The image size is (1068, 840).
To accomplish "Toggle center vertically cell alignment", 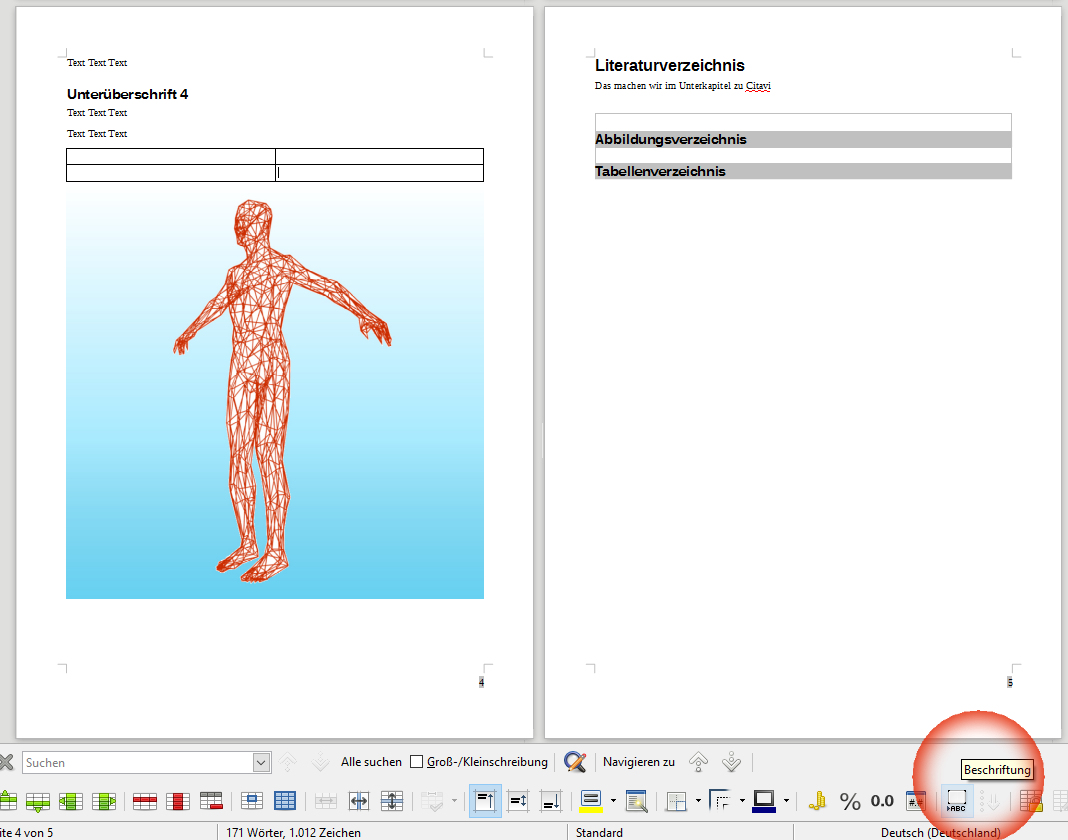I will [x=519, y=801].
